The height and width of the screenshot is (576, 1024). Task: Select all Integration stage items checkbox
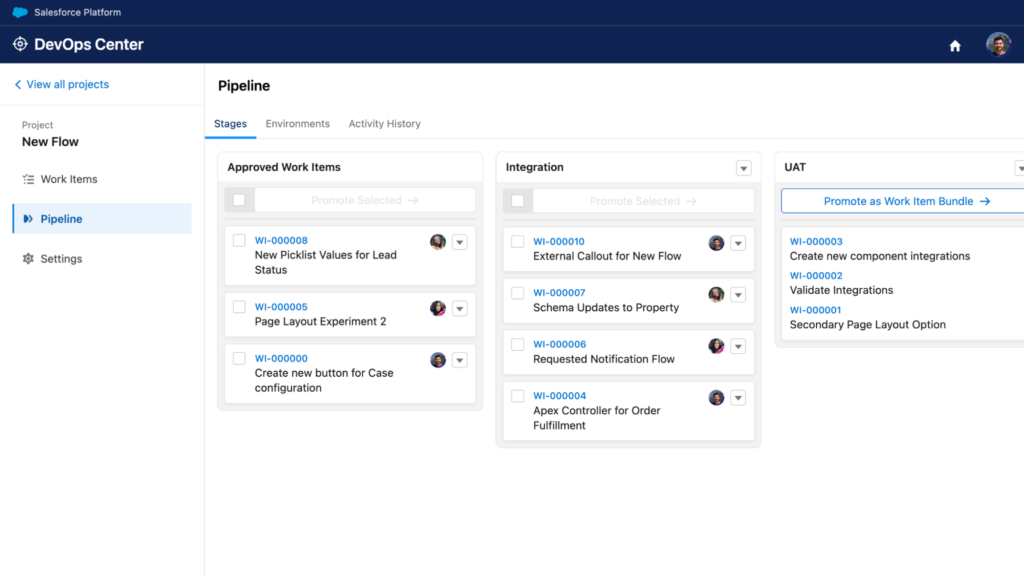click(x=518, y=200)
